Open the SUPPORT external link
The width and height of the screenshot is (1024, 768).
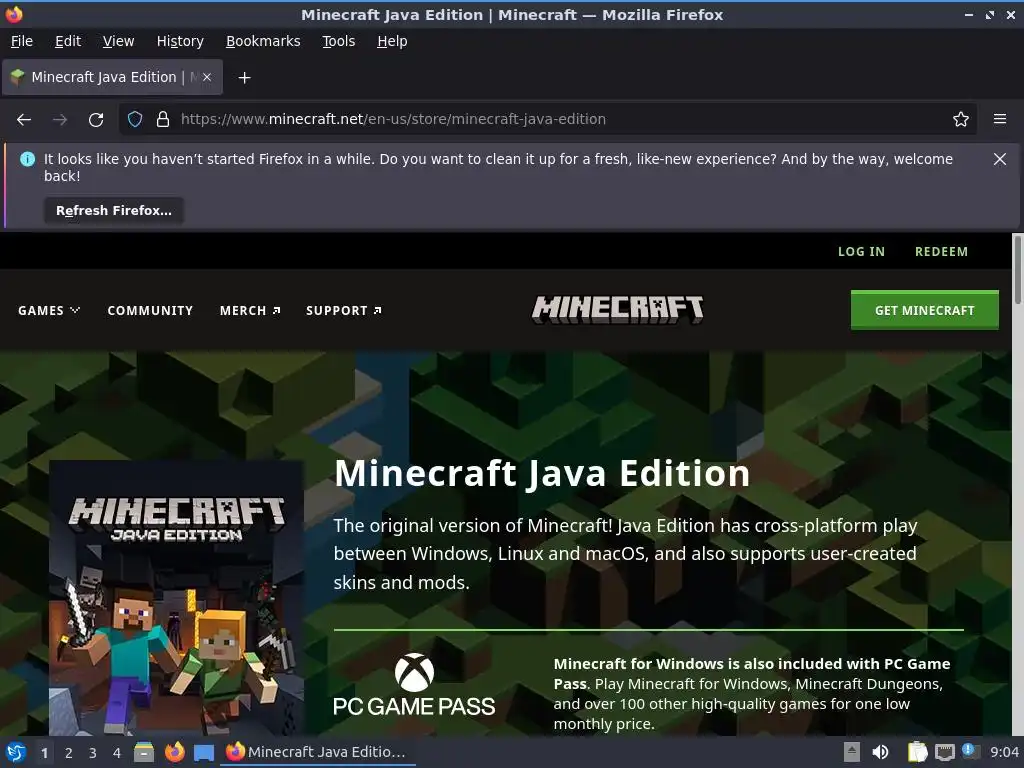[344, 311]
